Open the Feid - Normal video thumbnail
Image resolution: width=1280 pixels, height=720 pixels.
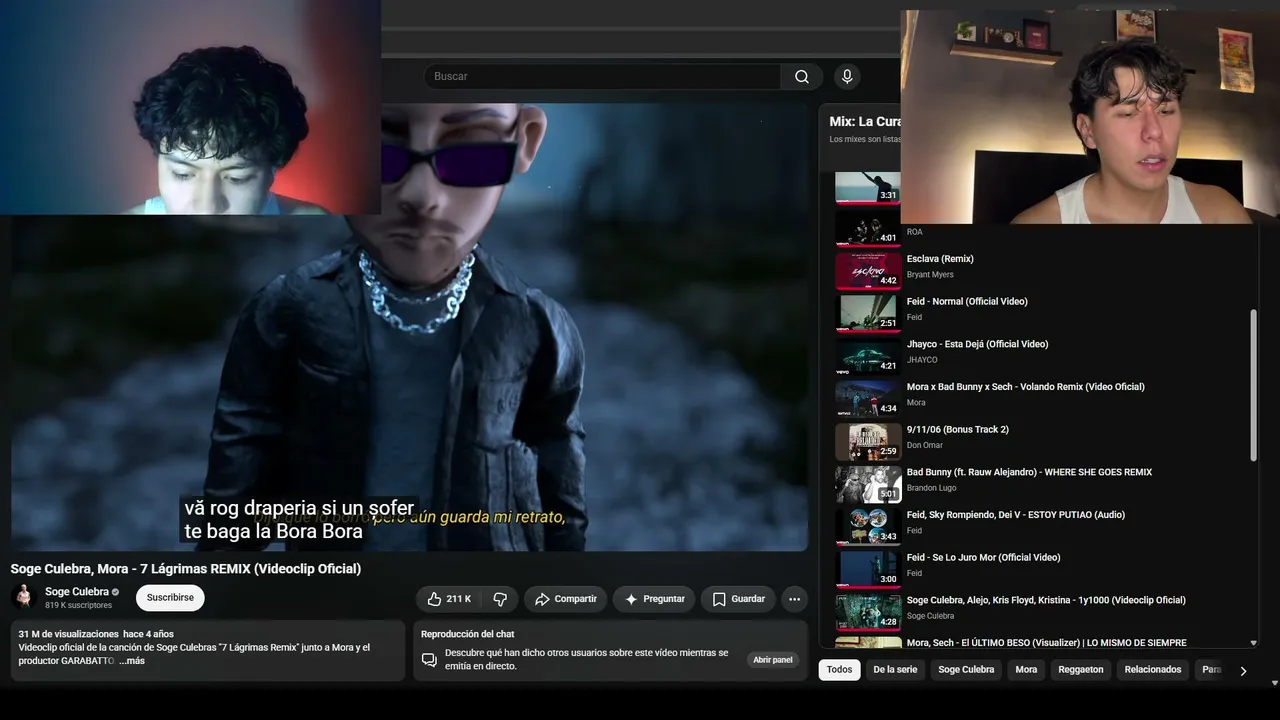point(868,313)
